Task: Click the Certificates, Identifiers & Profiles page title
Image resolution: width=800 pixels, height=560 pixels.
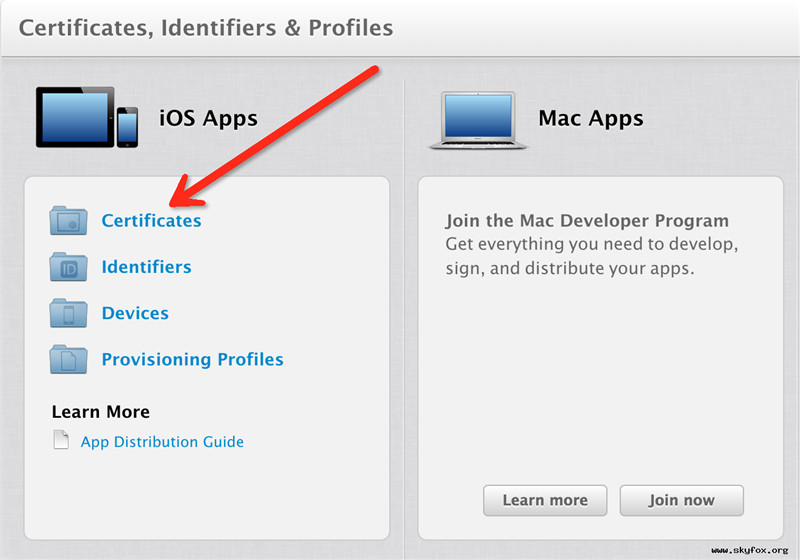Action: 206,27
